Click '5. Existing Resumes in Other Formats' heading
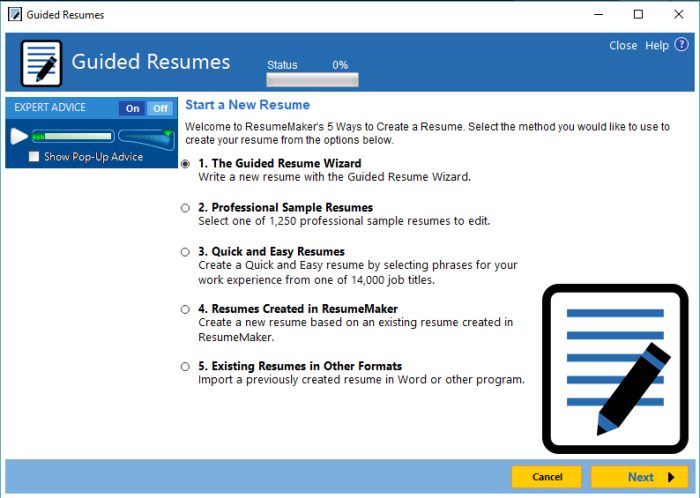The height and width of the screenshot is (498, 700). click(300, 366)
